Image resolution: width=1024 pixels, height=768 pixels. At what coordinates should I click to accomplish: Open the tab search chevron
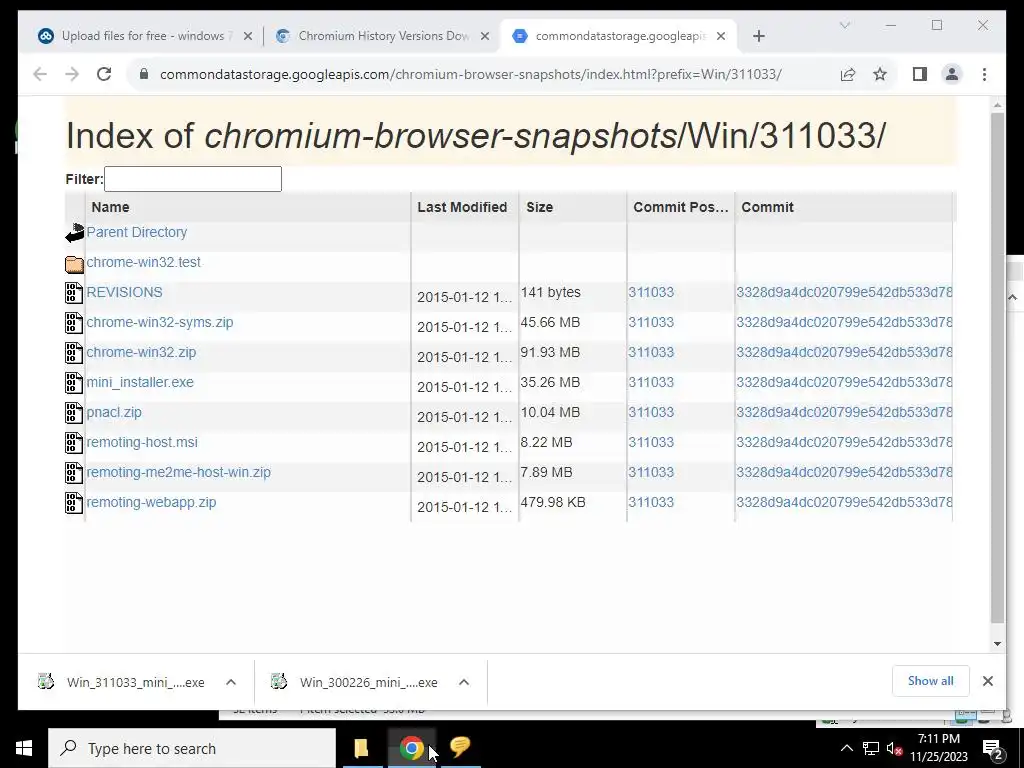point(844,25)
